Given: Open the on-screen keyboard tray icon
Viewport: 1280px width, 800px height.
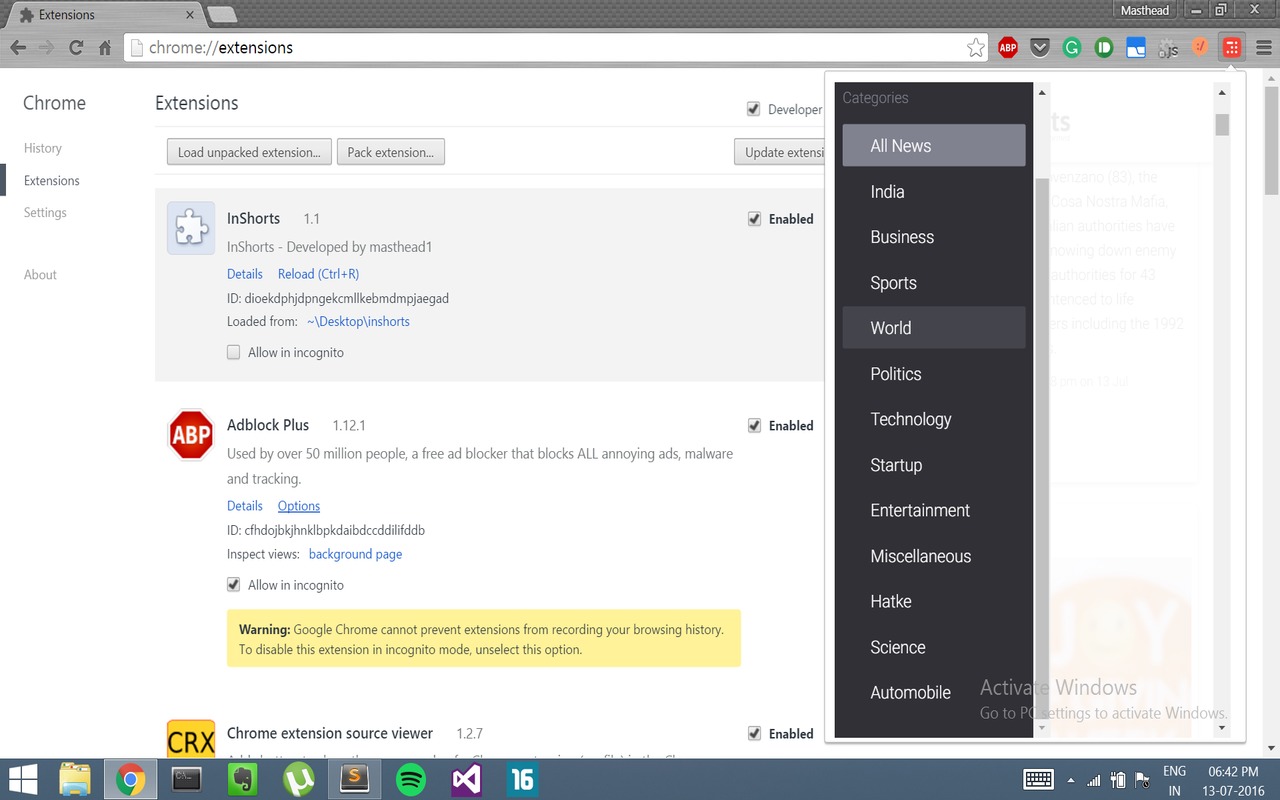Looking at the screenshot, I should coord(1038,779).
